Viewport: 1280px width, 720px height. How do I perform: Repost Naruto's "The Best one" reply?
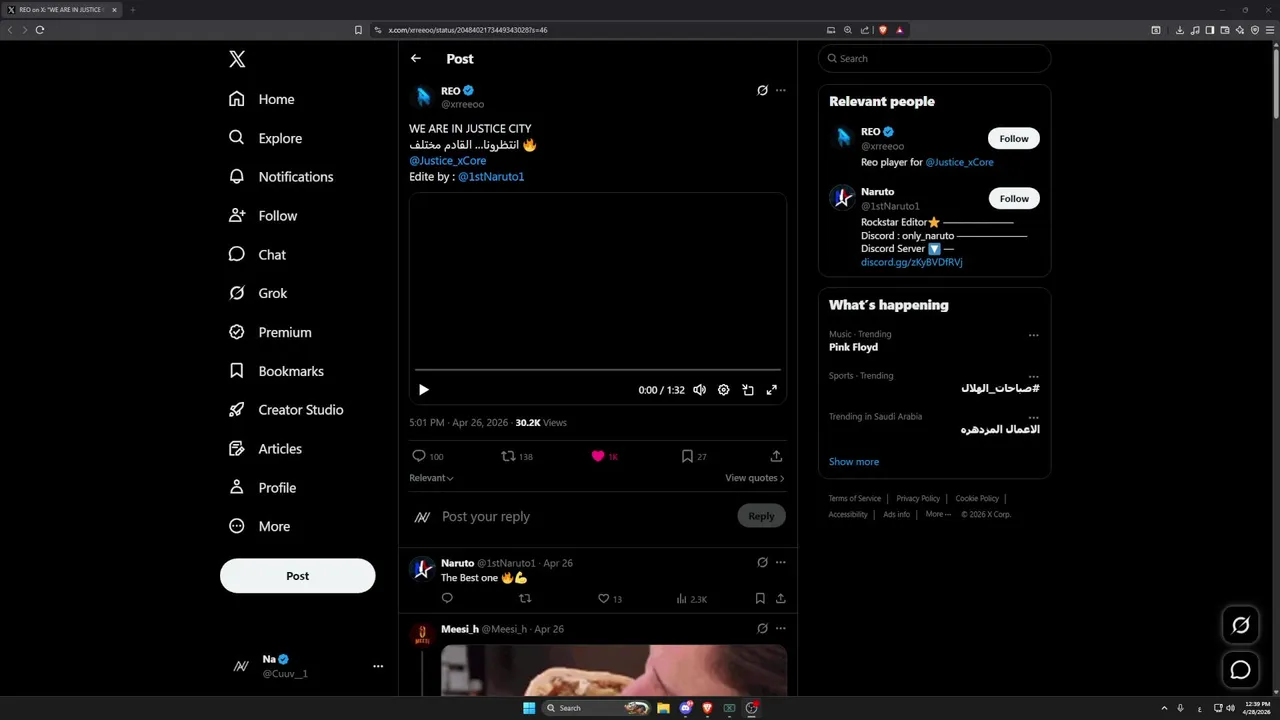point(525,599)
